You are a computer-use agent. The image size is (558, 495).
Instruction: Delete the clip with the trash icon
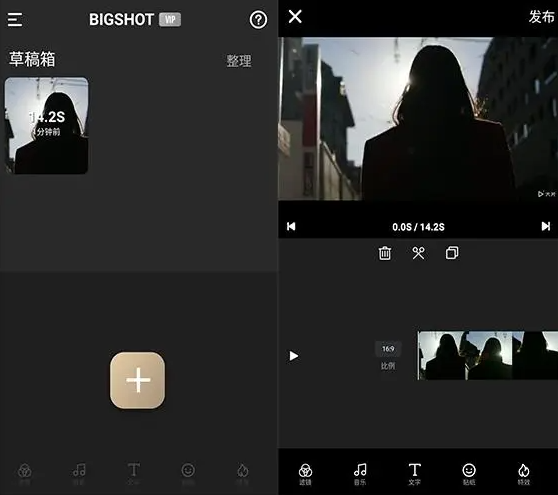(x=385, y=253)
